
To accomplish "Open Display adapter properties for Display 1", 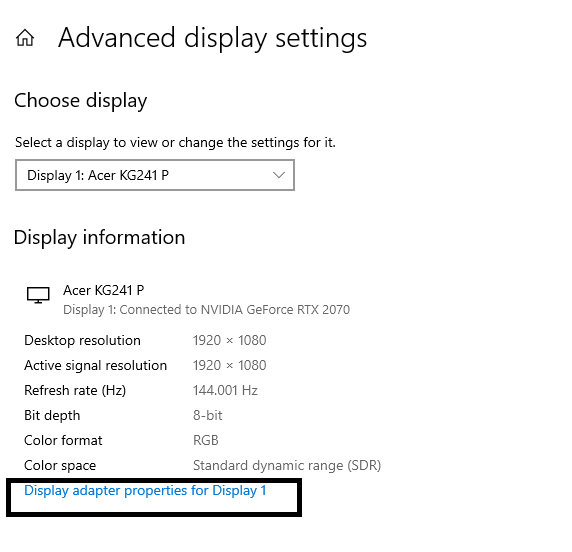I will click(145, 491).
